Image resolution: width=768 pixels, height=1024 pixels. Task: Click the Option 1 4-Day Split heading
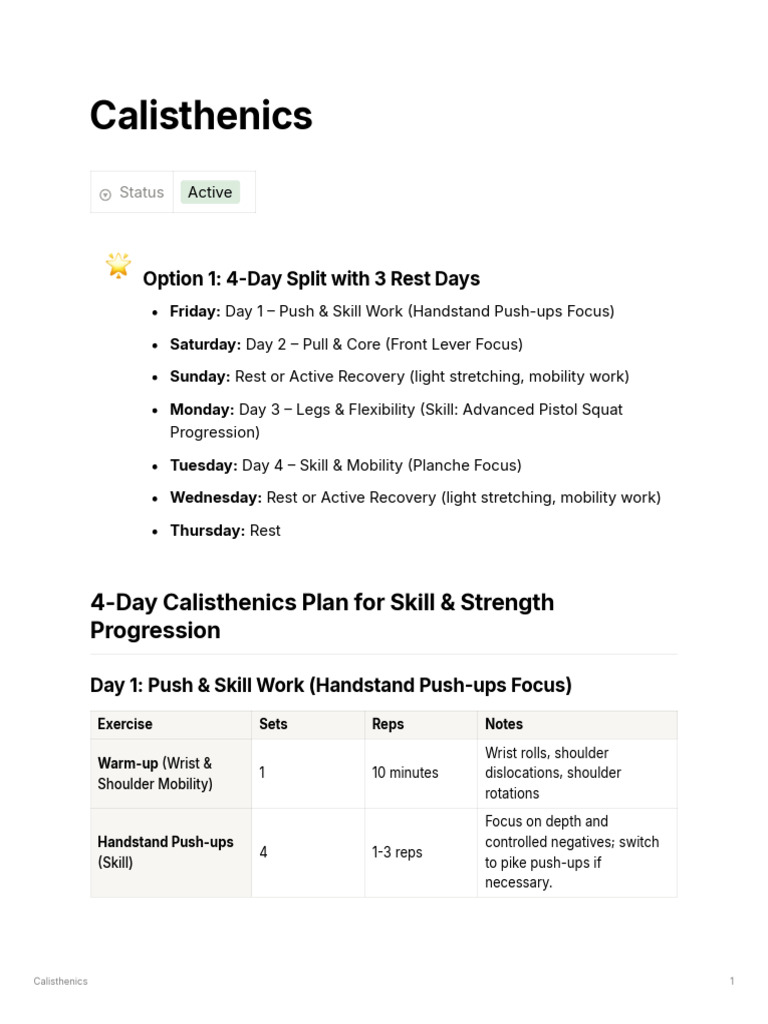[x=311, y=279]
